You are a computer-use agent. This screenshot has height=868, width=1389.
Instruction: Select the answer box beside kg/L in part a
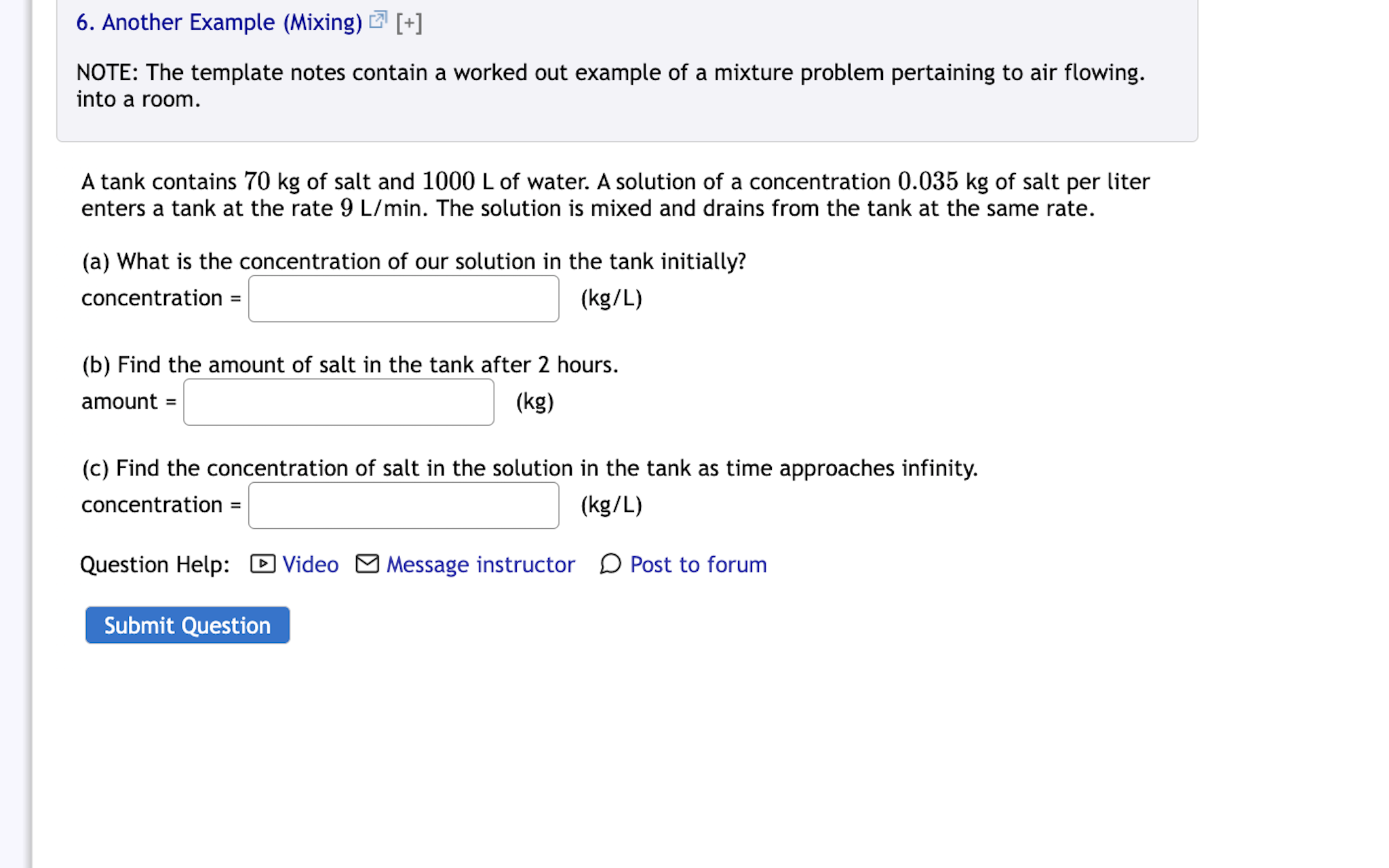tap(403, 298)
